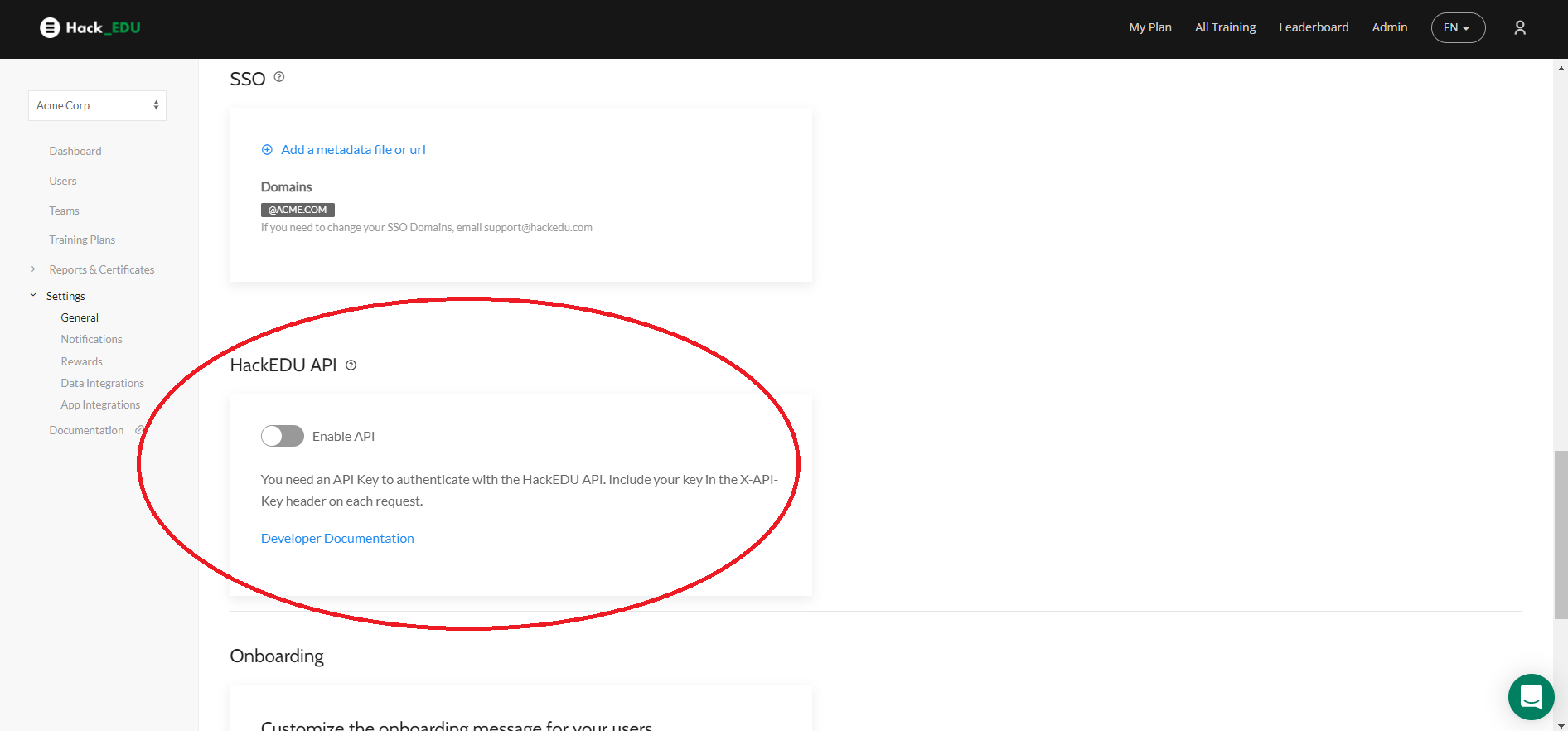This screenshot has width=1568, height=731.
Task: Open the EN language dropdown
Action: click(x=1458, y=27)
